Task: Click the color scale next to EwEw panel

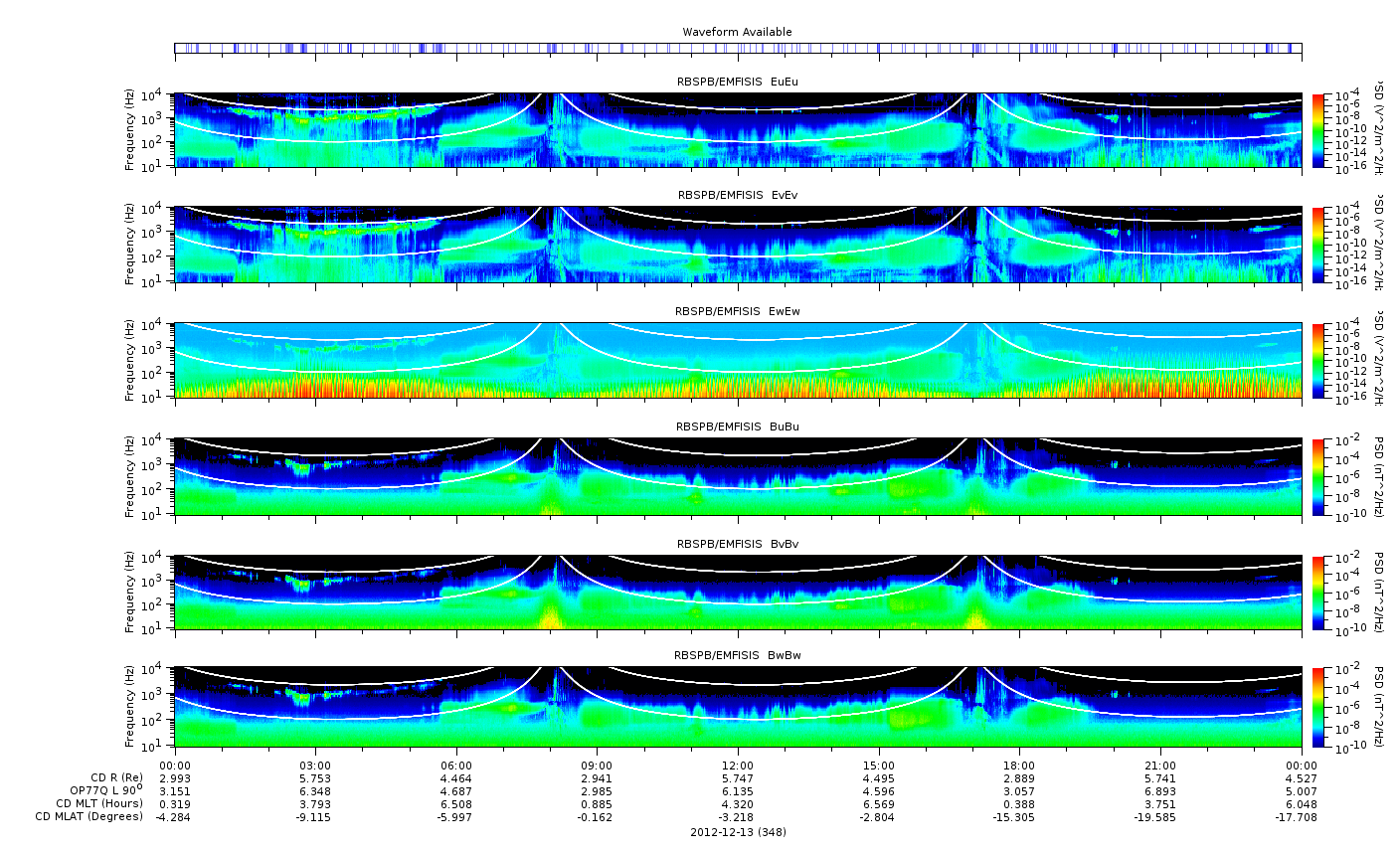Action: [x=1318, y=360]
